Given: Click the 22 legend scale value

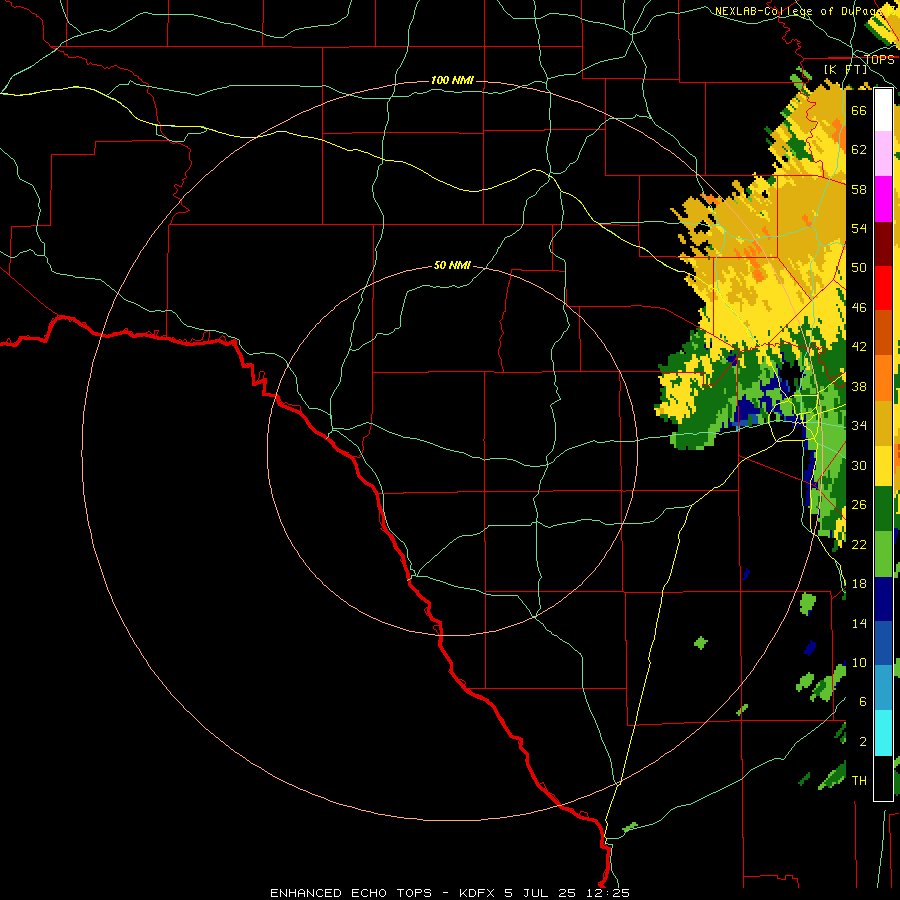Looking at the screenshot, I should pos(859,544).
